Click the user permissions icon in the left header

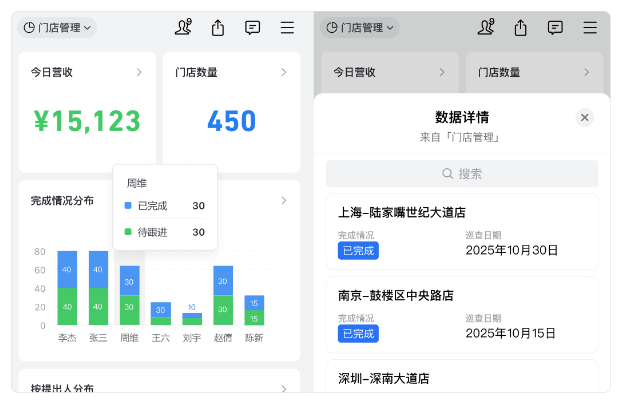tap(183, 28)
